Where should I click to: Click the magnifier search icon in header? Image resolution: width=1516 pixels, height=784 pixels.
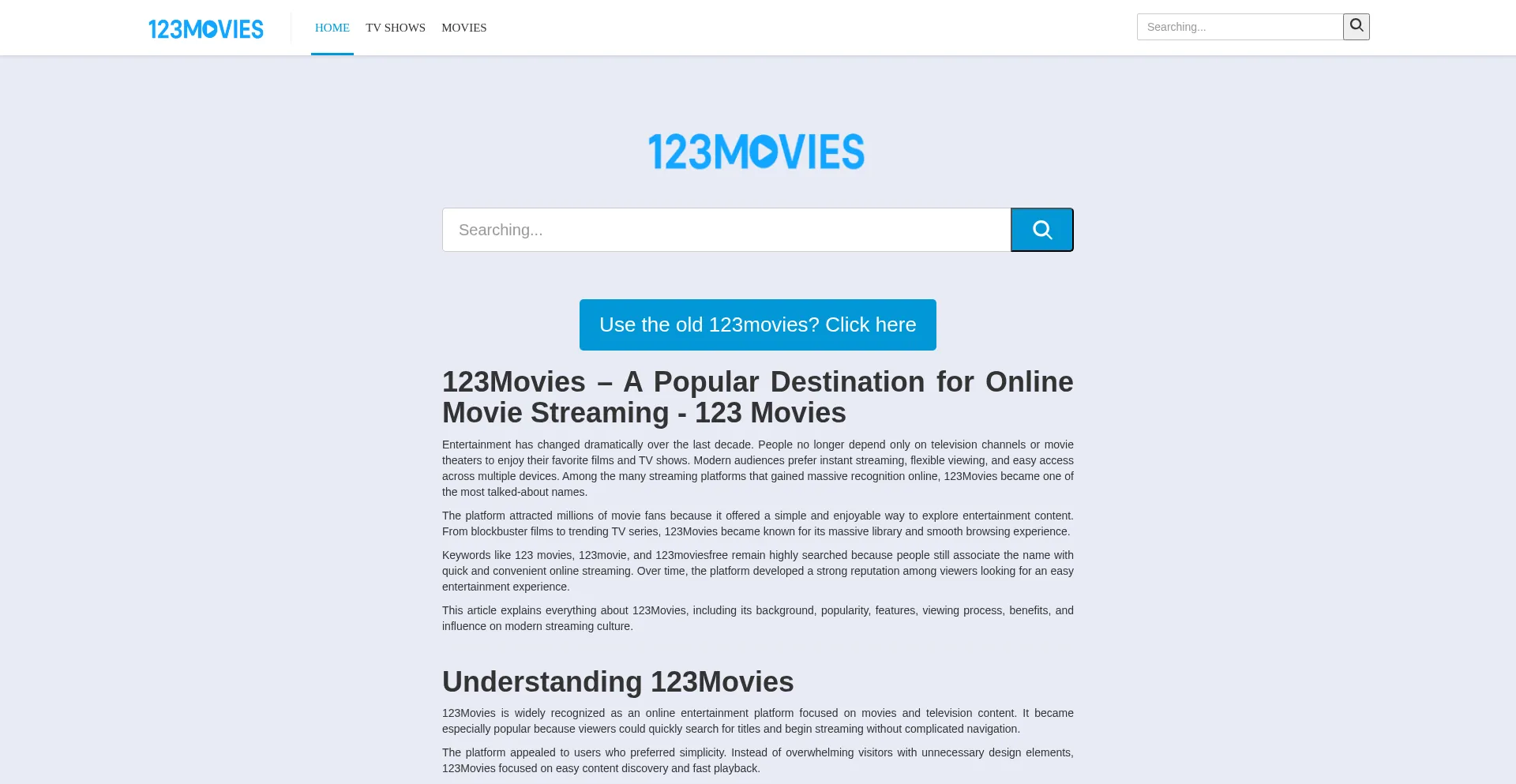[x=1357, y=27]
